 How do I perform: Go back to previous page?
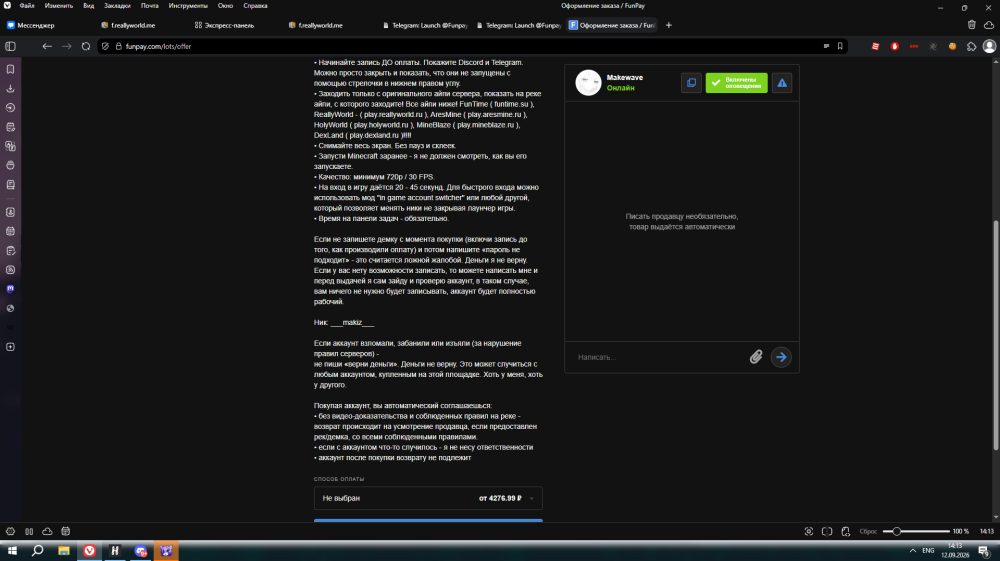(47, 47)
